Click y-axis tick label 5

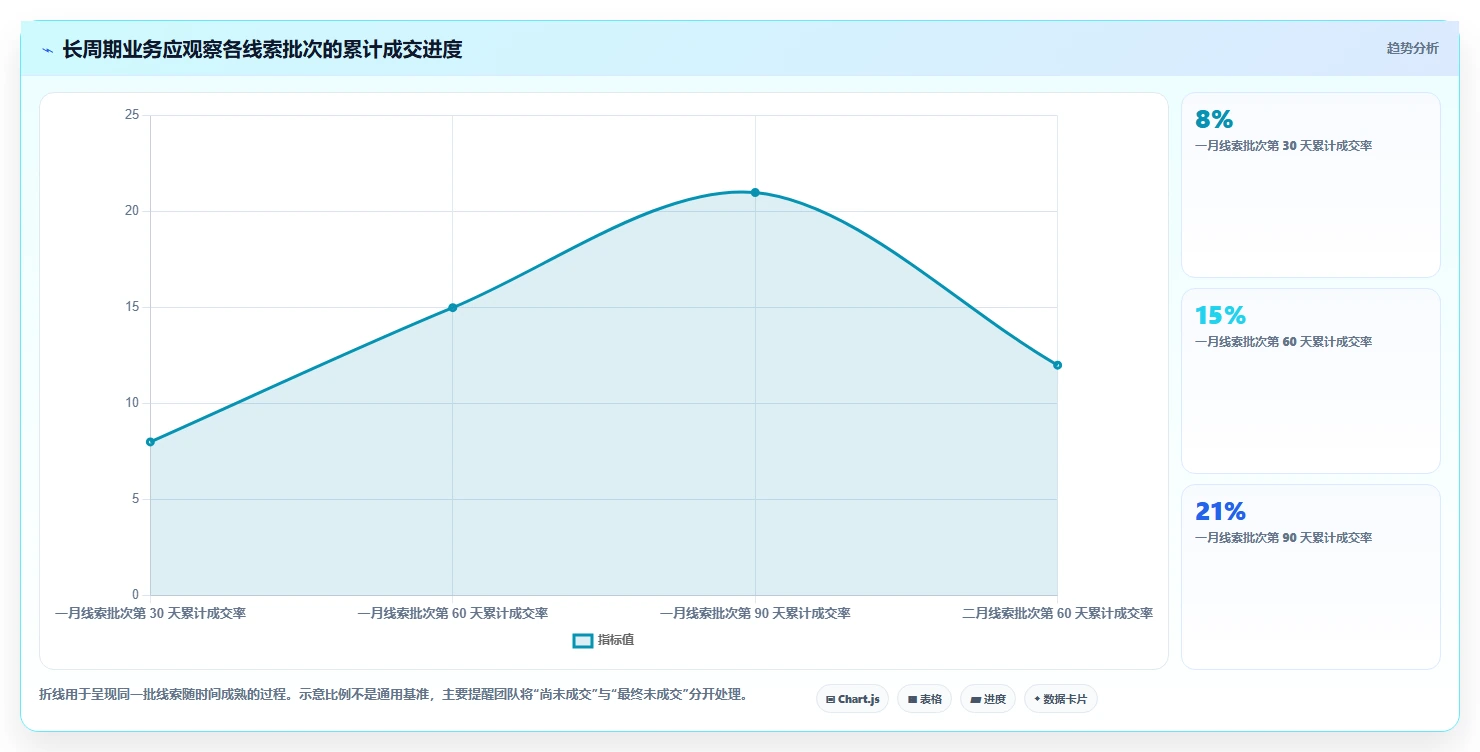(x=135, y=499)
